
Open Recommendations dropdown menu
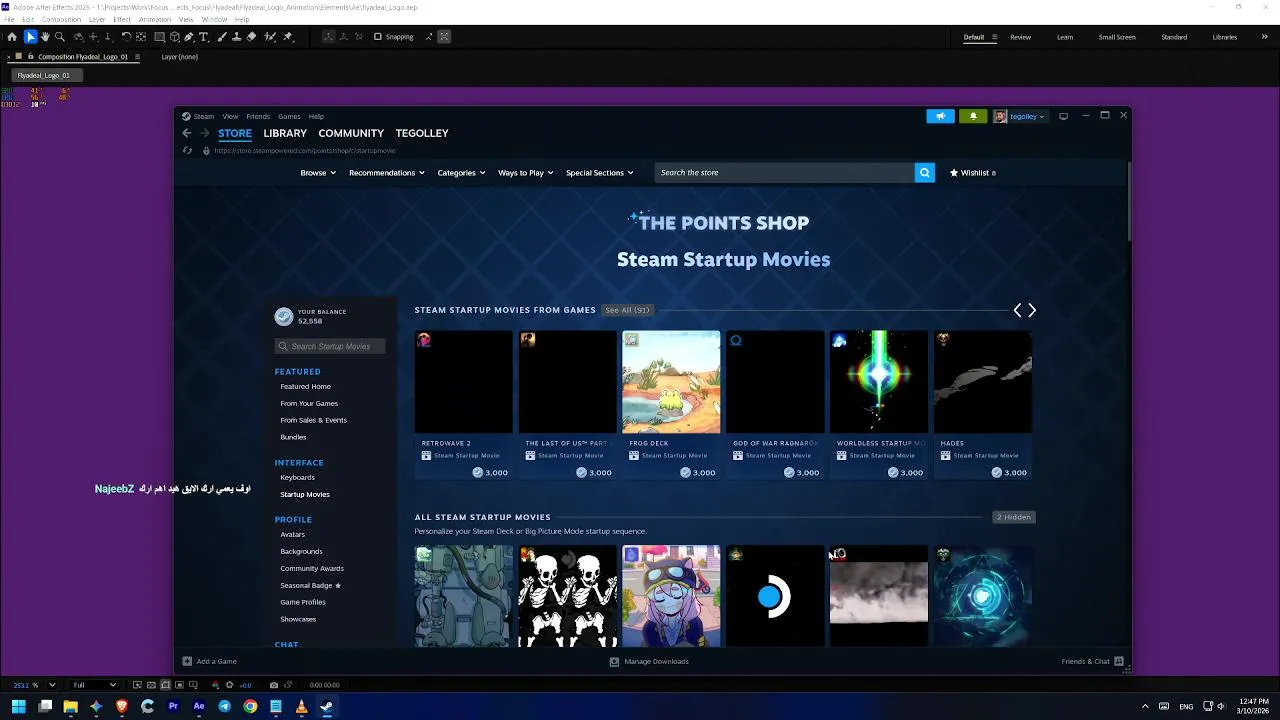[386, 173]
